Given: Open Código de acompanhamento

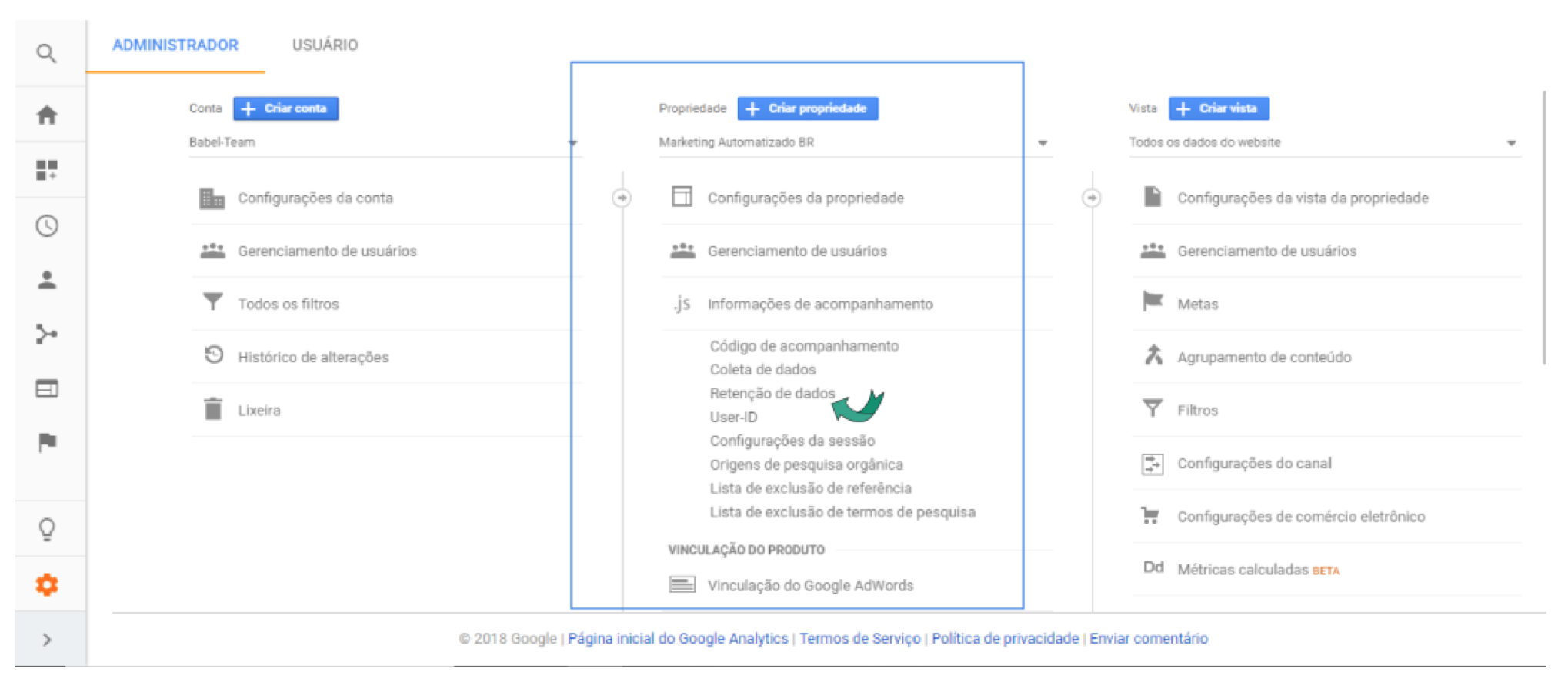Looking at the screenshot, I should click(x=804, y=346).
